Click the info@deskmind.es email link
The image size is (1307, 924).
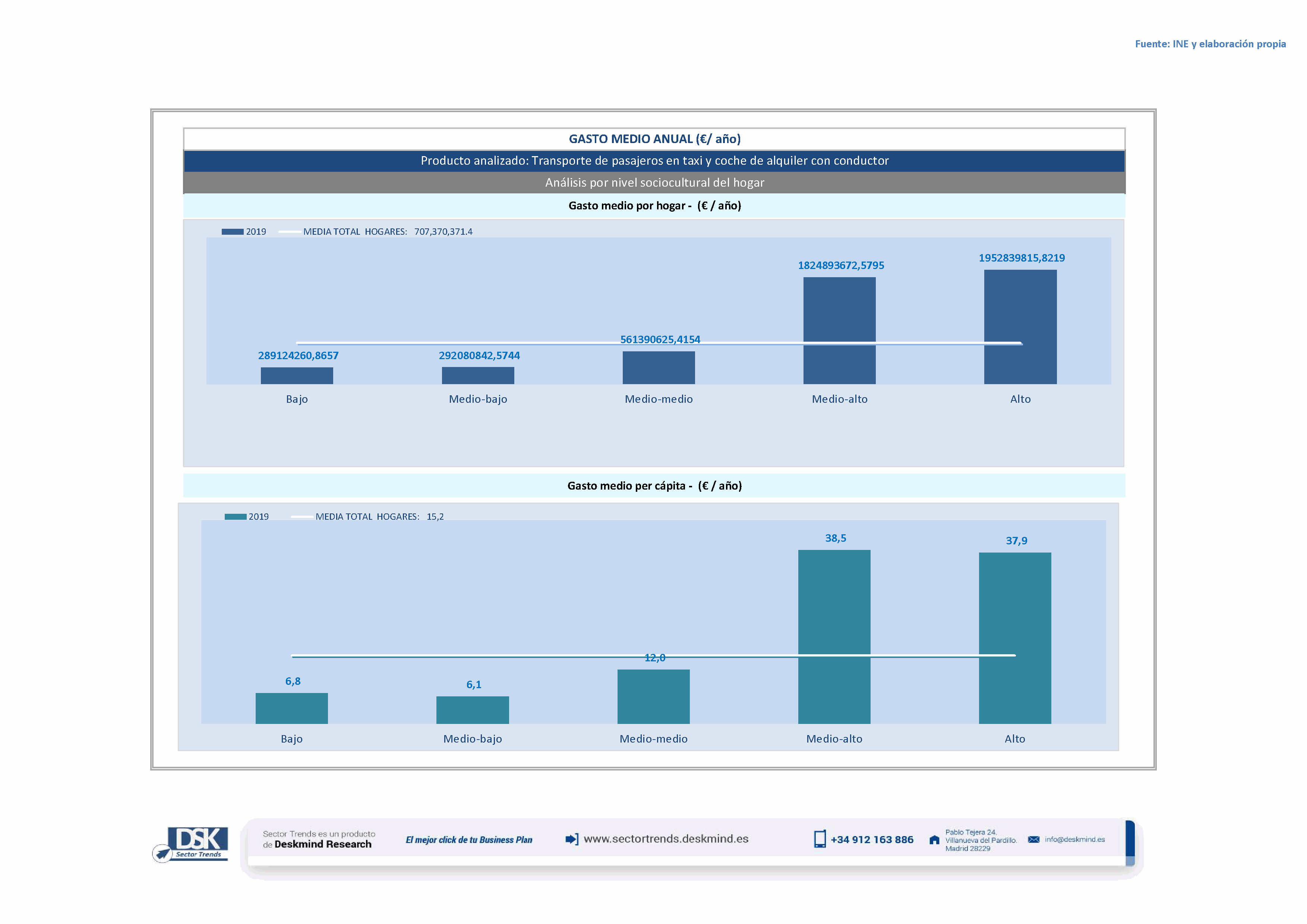pos(1075,840)
